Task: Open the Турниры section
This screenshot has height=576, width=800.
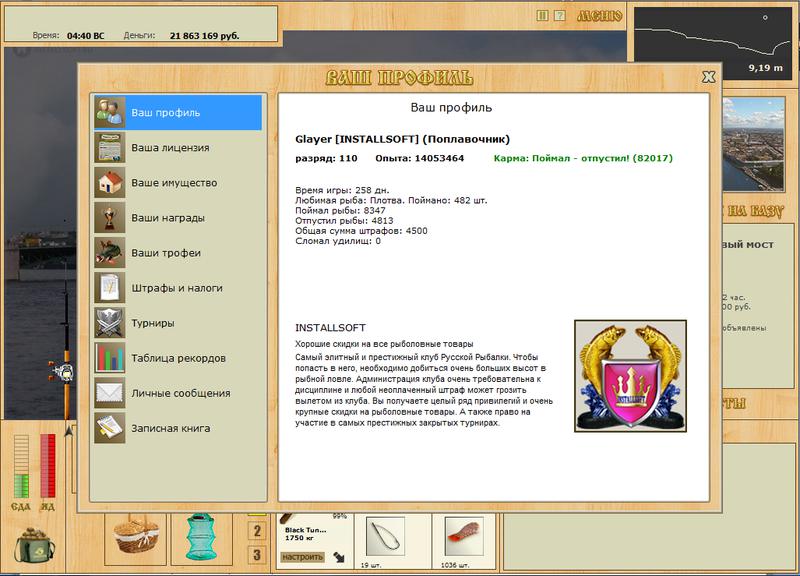Action: pyautogui.click(x=178, y=323)
